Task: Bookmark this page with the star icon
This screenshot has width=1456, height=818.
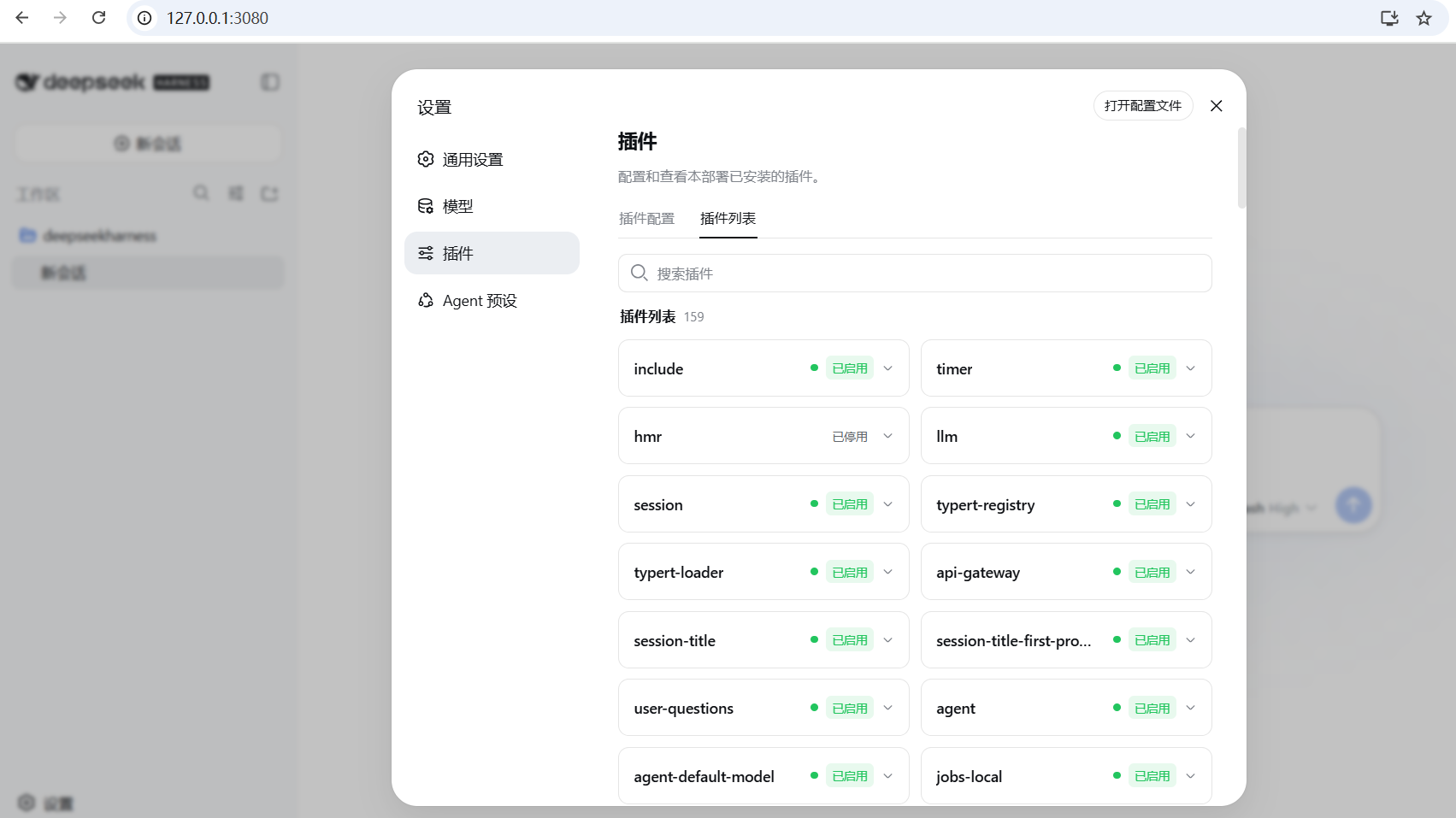Action: tap(1424, 18)
